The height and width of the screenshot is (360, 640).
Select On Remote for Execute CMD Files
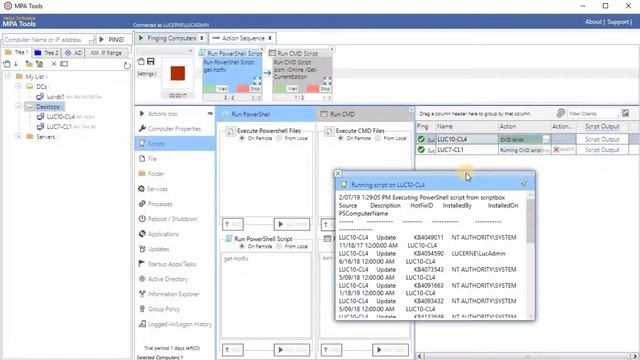341,138
